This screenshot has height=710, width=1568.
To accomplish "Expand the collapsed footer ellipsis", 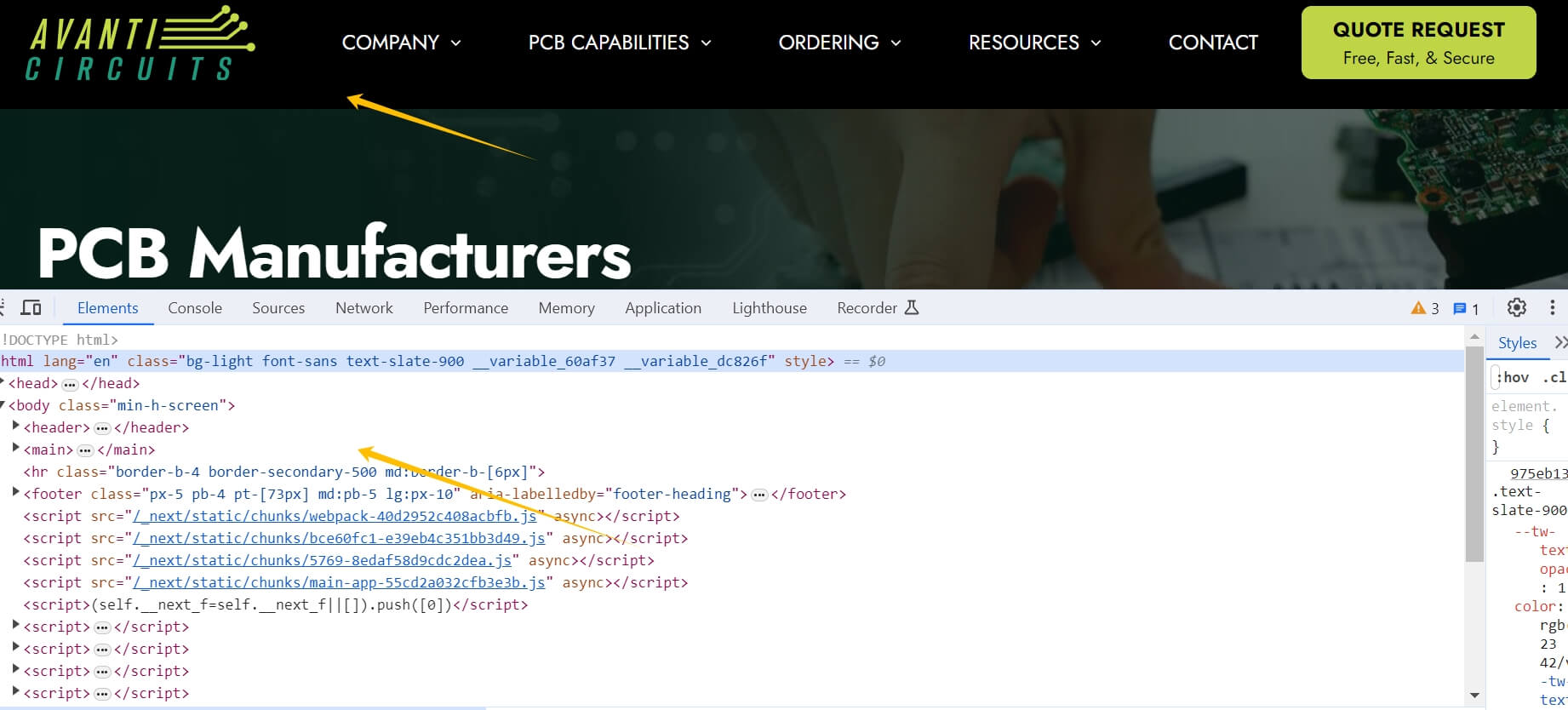I will (x=759, y=495).
